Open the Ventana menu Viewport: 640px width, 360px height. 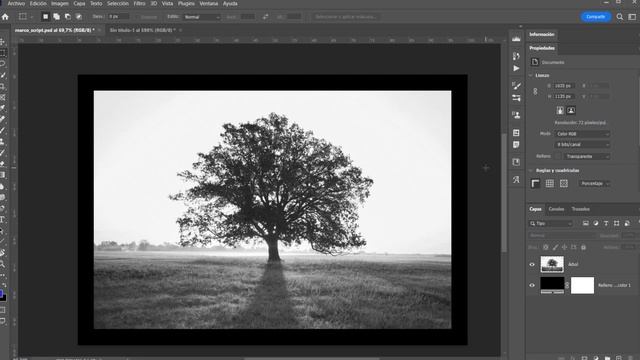coord(209,4)
